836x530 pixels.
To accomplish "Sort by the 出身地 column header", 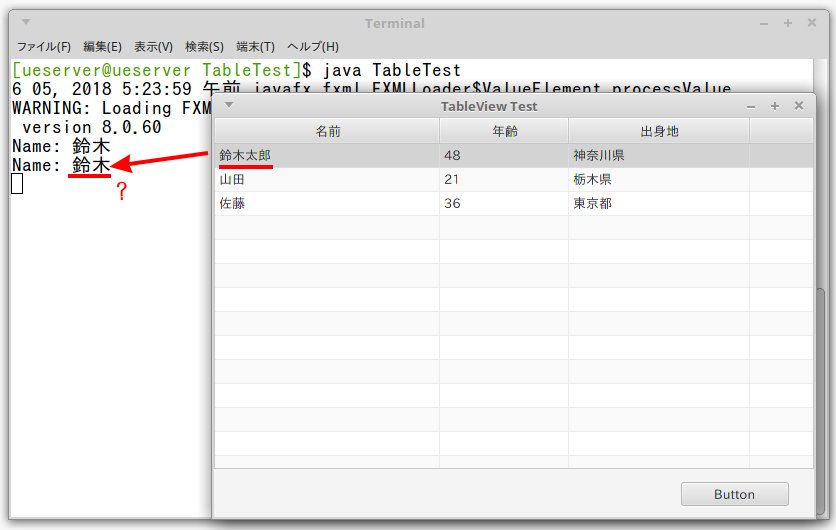I will tap(659, 131).
